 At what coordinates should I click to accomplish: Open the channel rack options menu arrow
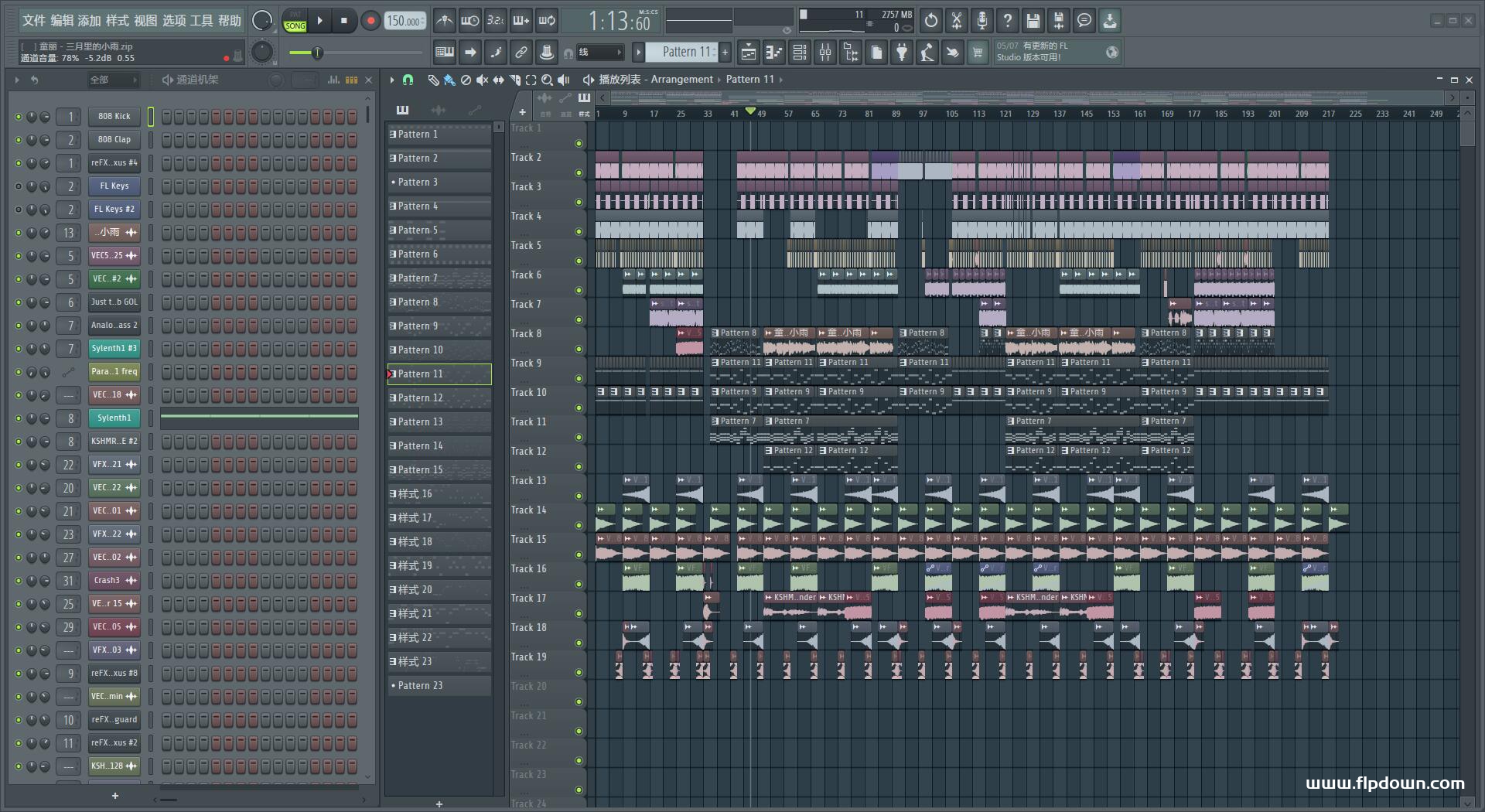[x=17, y=80]
